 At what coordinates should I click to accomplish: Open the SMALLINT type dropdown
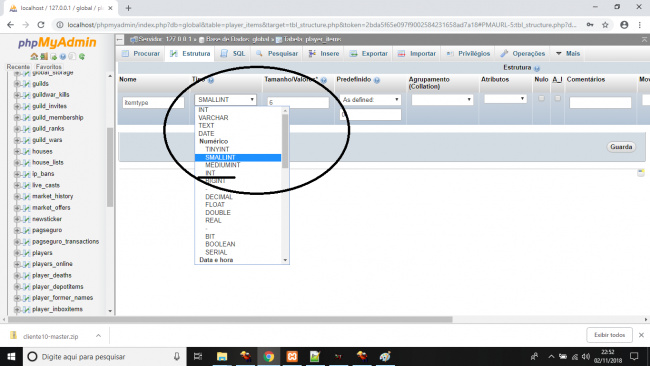[226, 99]
